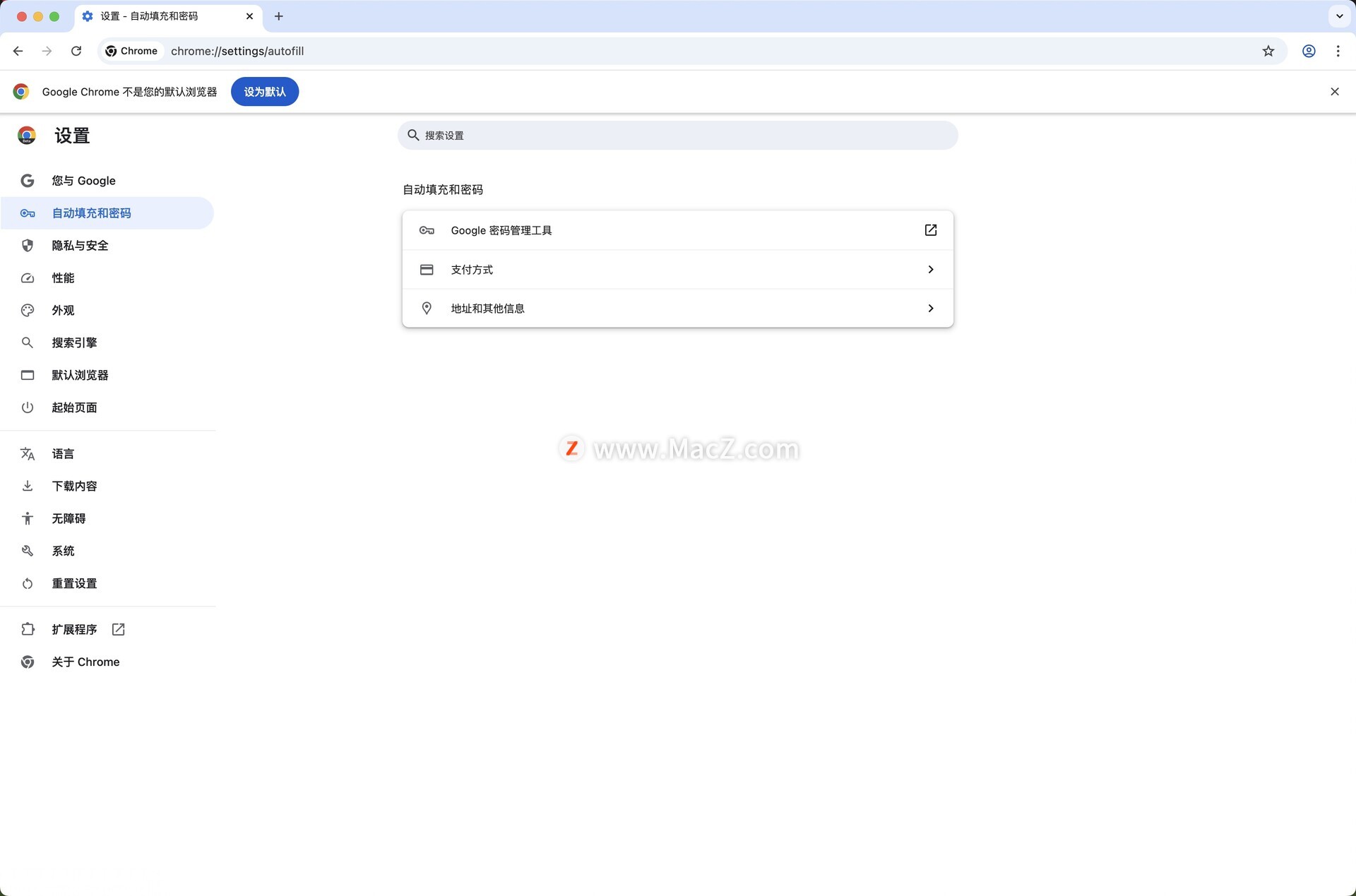Expand 支付方式 using its chevron arrow

click(x=931, y=270)
